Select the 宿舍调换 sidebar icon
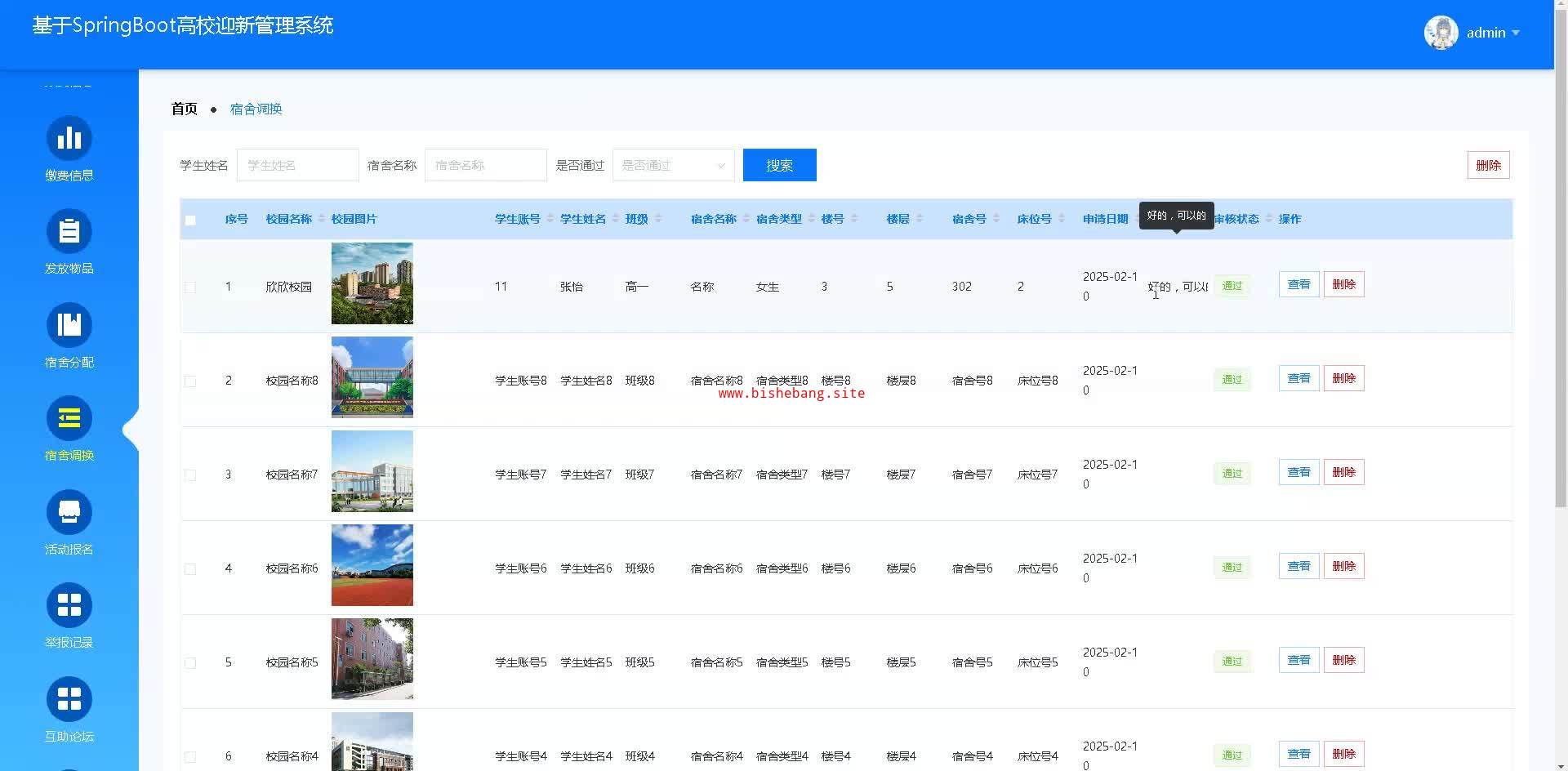 pos(69,419)
